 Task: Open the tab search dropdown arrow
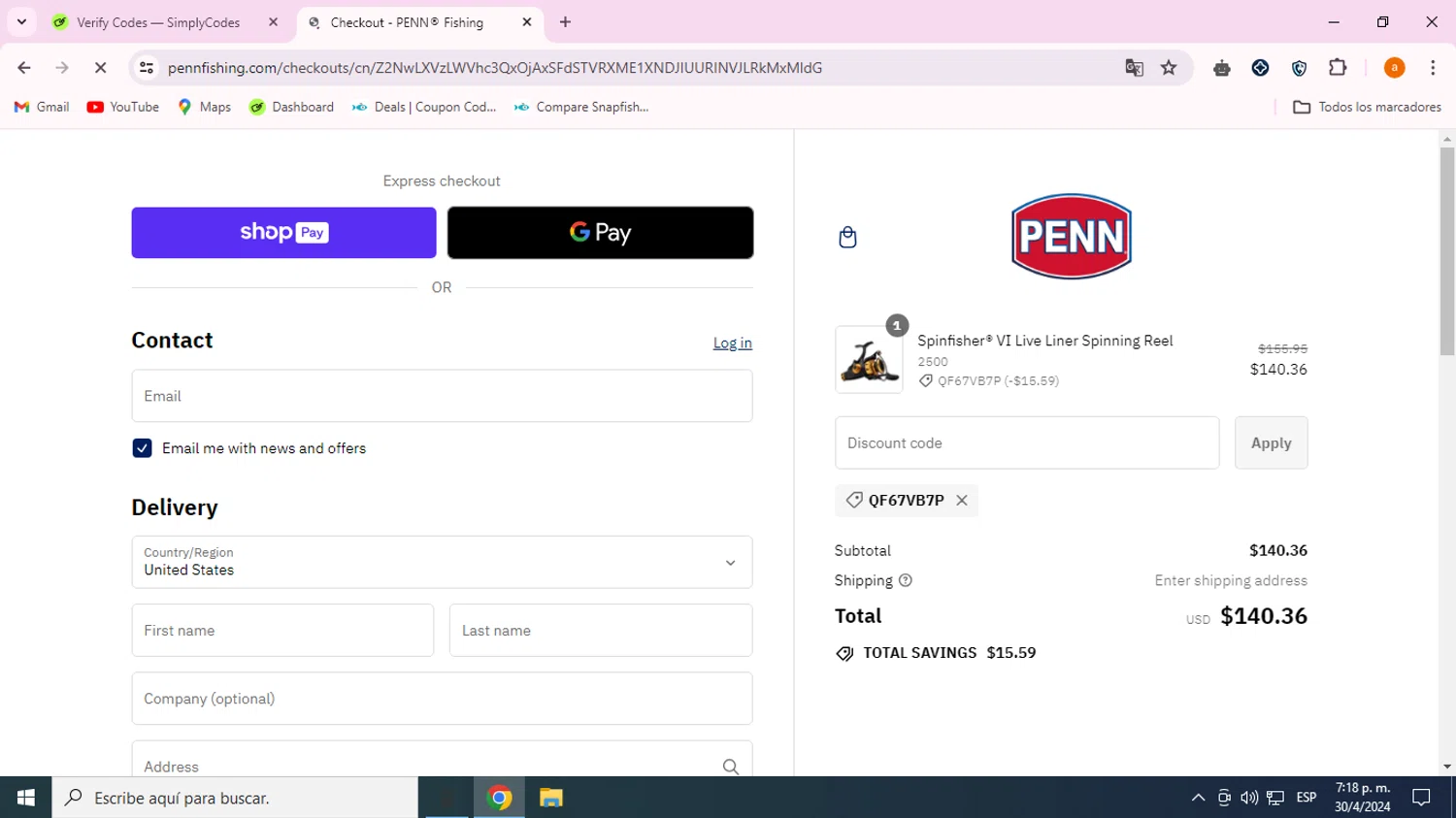21,22
